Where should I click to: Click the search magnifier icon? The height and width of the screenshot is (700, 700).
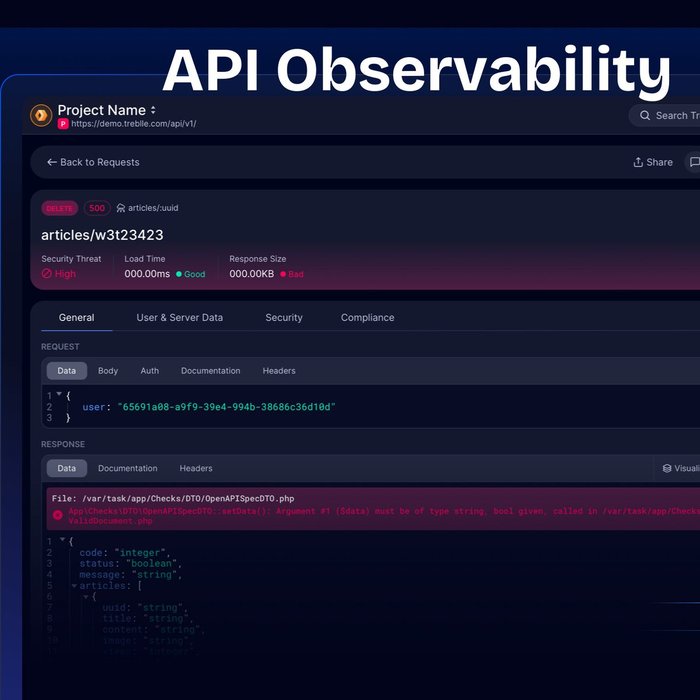[x=644, y=116]
